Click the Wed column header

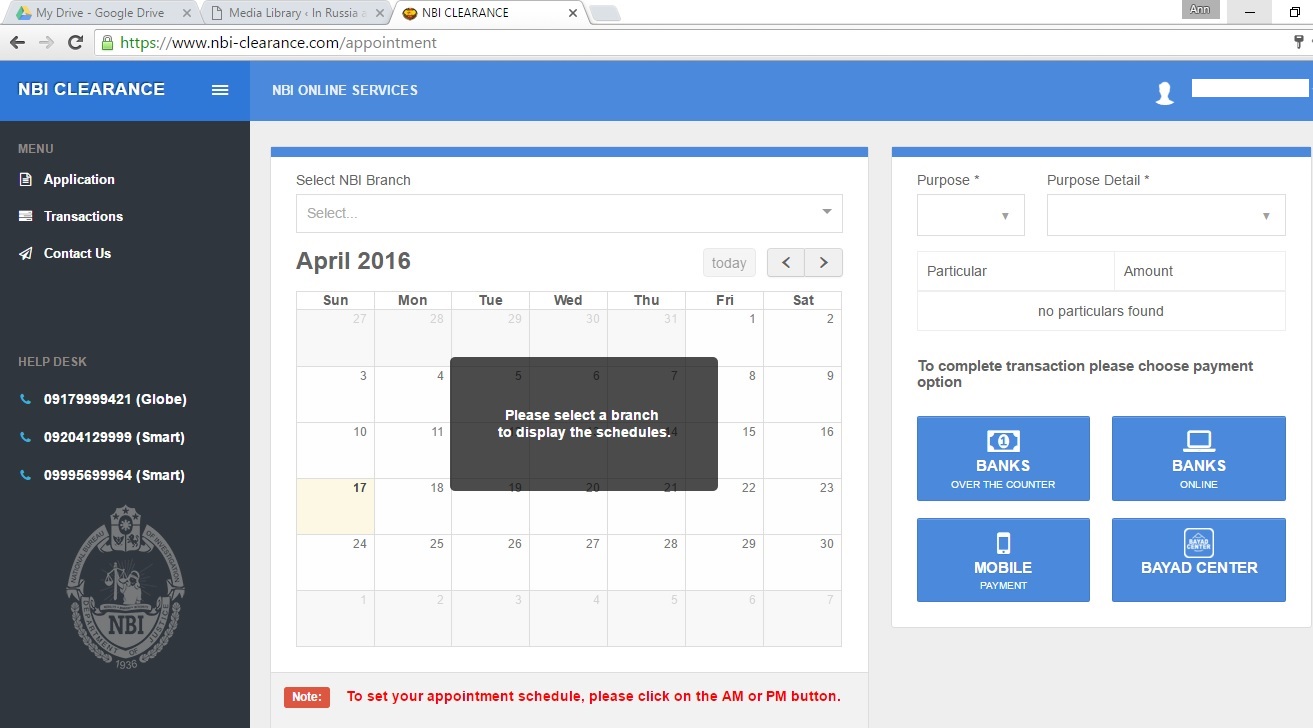[x=568, y=300]
